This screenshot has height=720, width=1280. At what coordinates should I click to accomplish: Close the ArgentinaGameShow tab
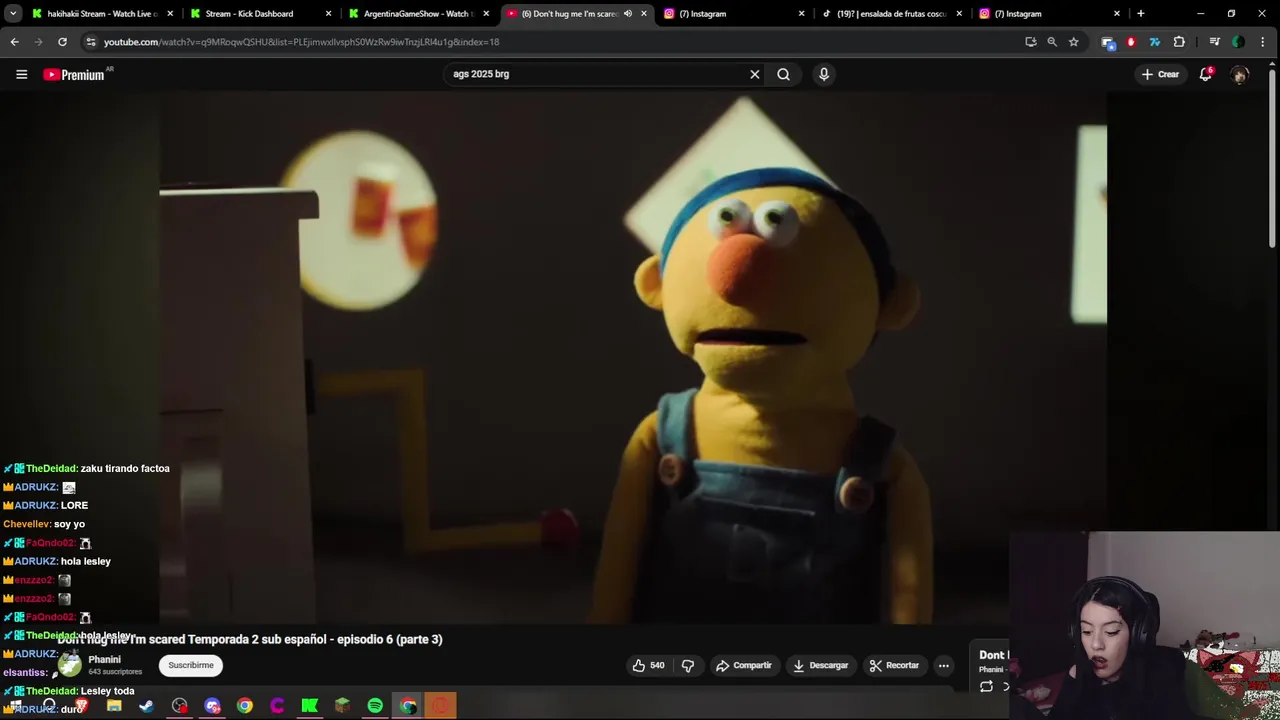coord(486,14)
